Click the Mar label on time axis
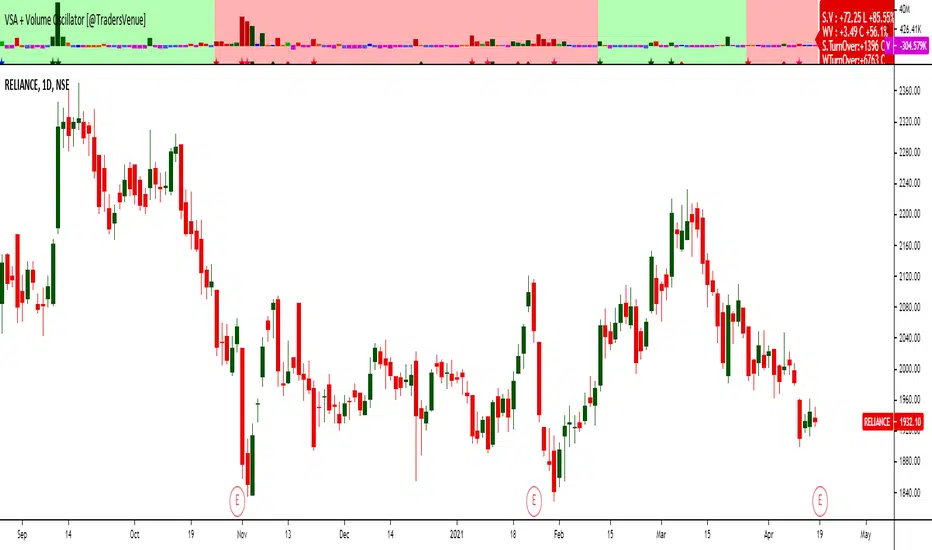Screen dimensions: 932x550 661,535
